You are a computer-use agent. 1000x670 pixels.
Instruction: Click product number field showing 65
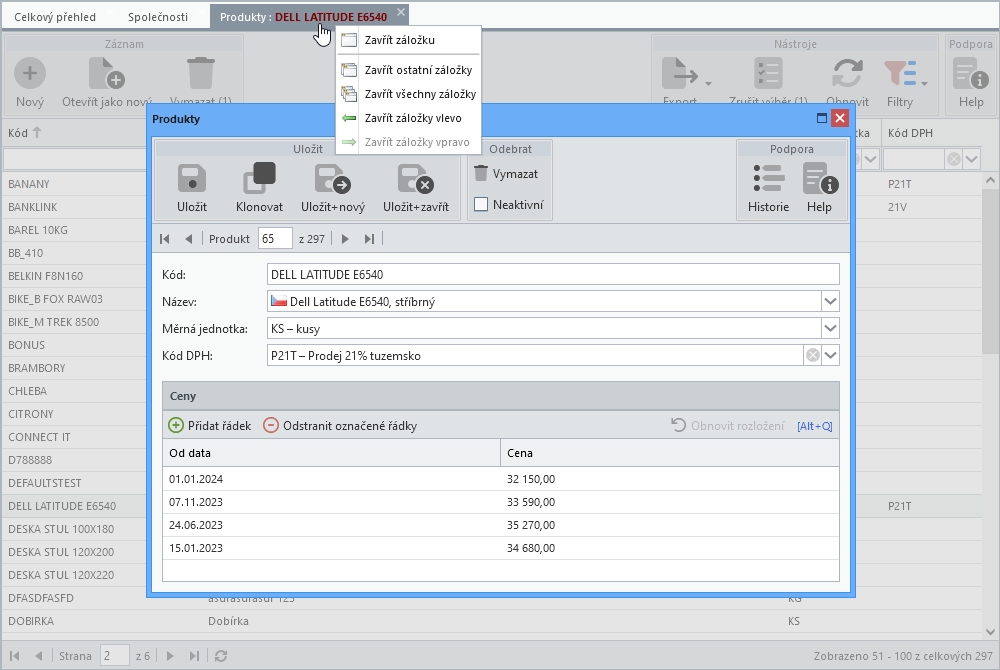pyautogui.click(x=275, y=239)
